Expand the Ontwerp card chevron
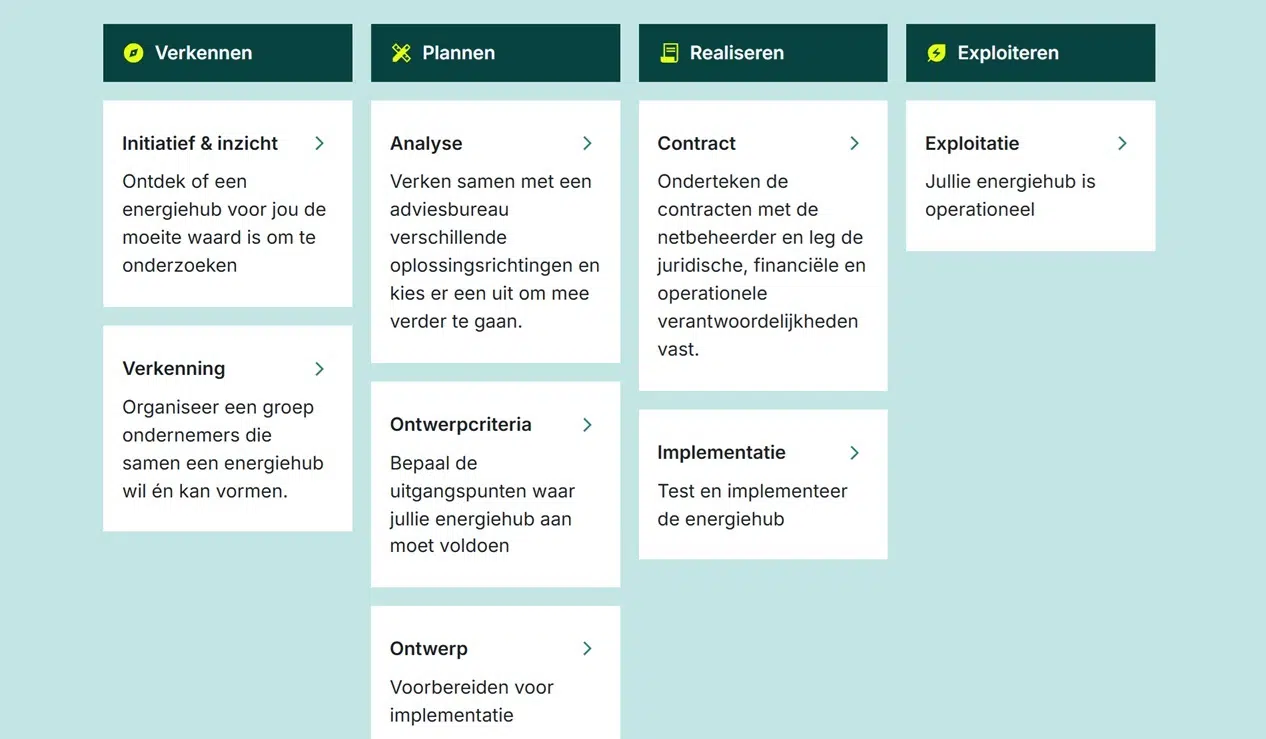 pos(587,649)
